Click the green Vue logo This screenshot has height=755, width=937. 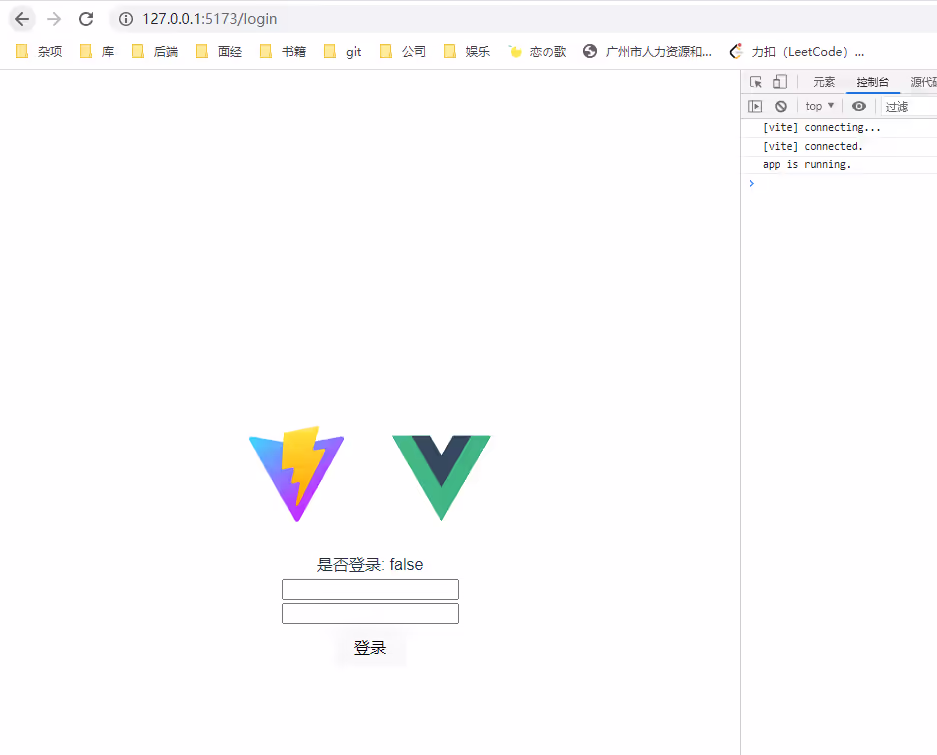click(441, 478)
